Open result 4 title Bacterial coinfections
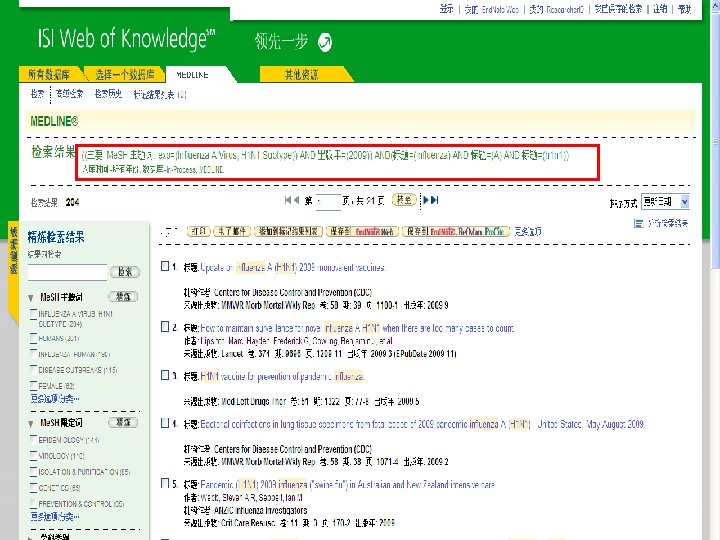Viewport: 720px width, 540px height. click(x=422, y=424)
